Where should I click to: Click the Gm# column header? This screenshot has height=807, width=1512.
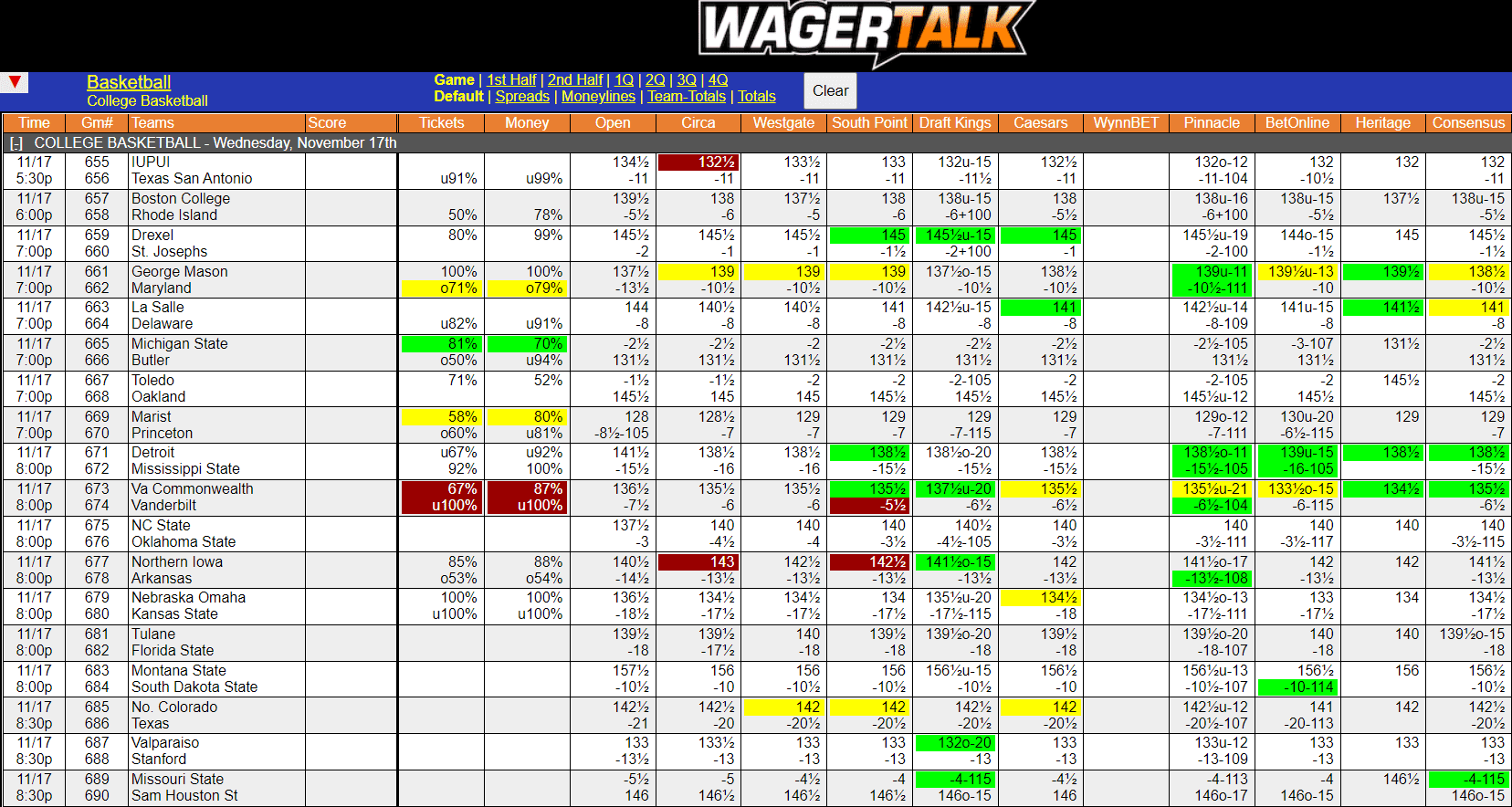coord(97,123)
